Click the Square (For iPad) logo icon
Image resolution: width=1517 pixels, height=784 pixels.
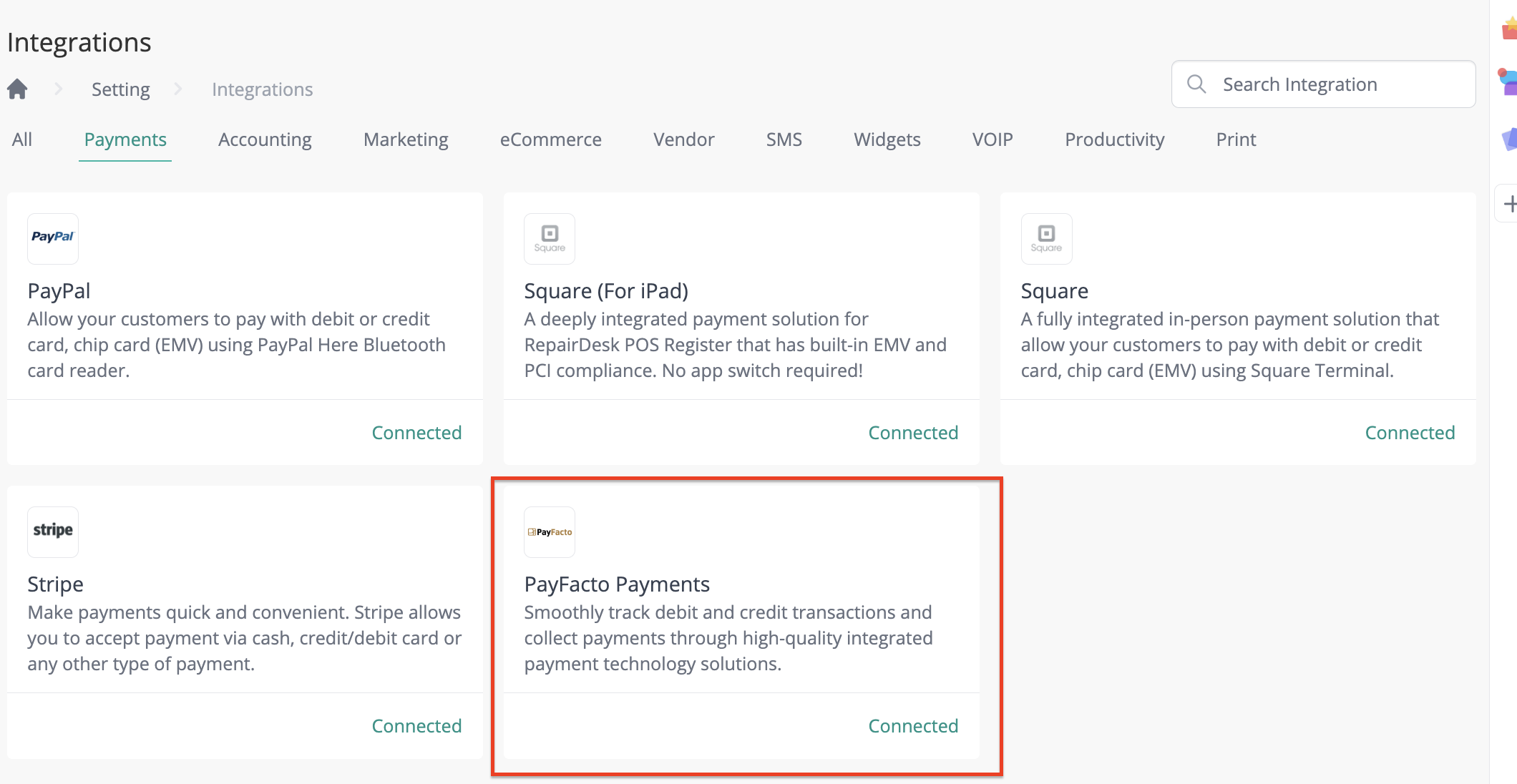(550, 238)
